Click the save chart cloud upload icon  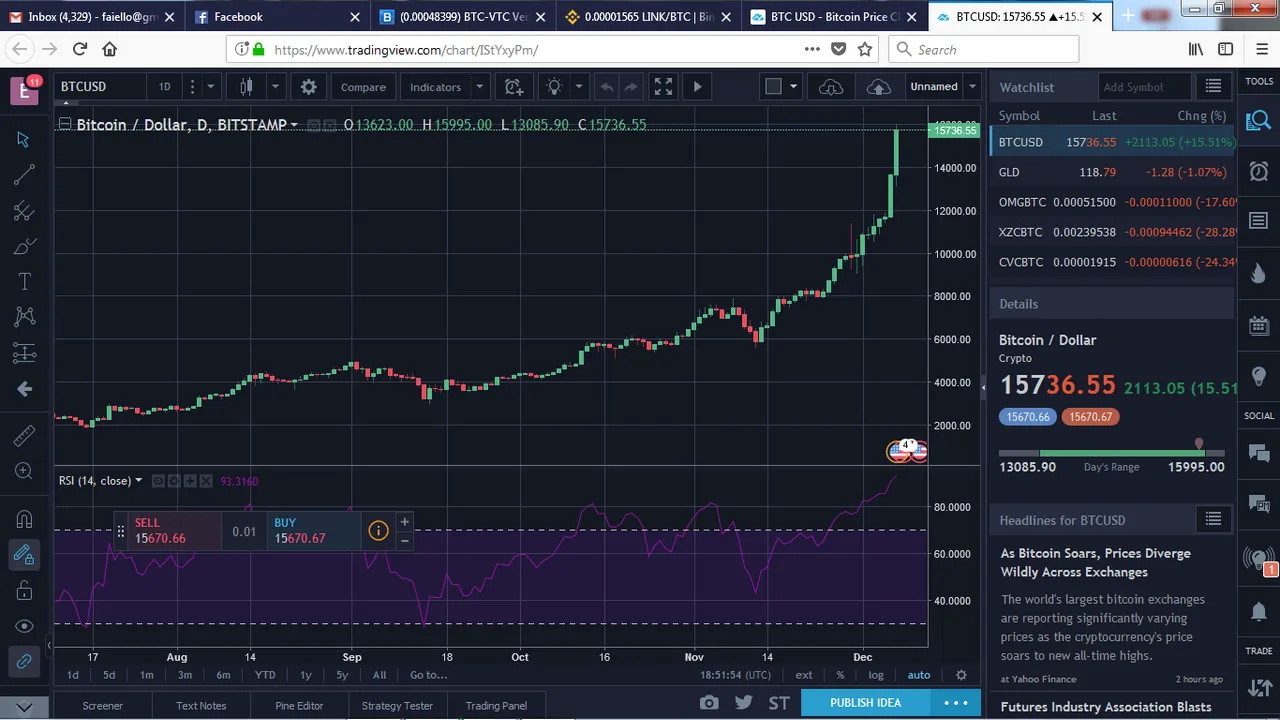(x=878, y=87)
